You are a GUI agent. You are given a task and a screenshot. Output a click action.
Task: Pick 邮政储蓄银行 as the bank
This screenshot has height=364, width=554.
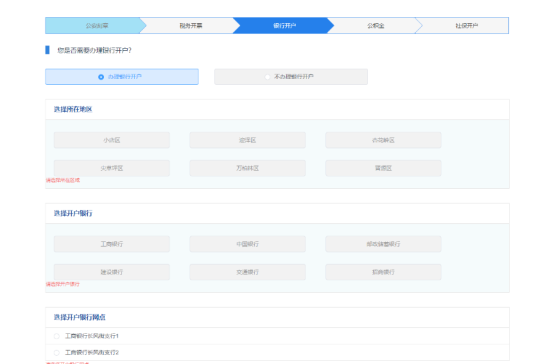(383, 244)
